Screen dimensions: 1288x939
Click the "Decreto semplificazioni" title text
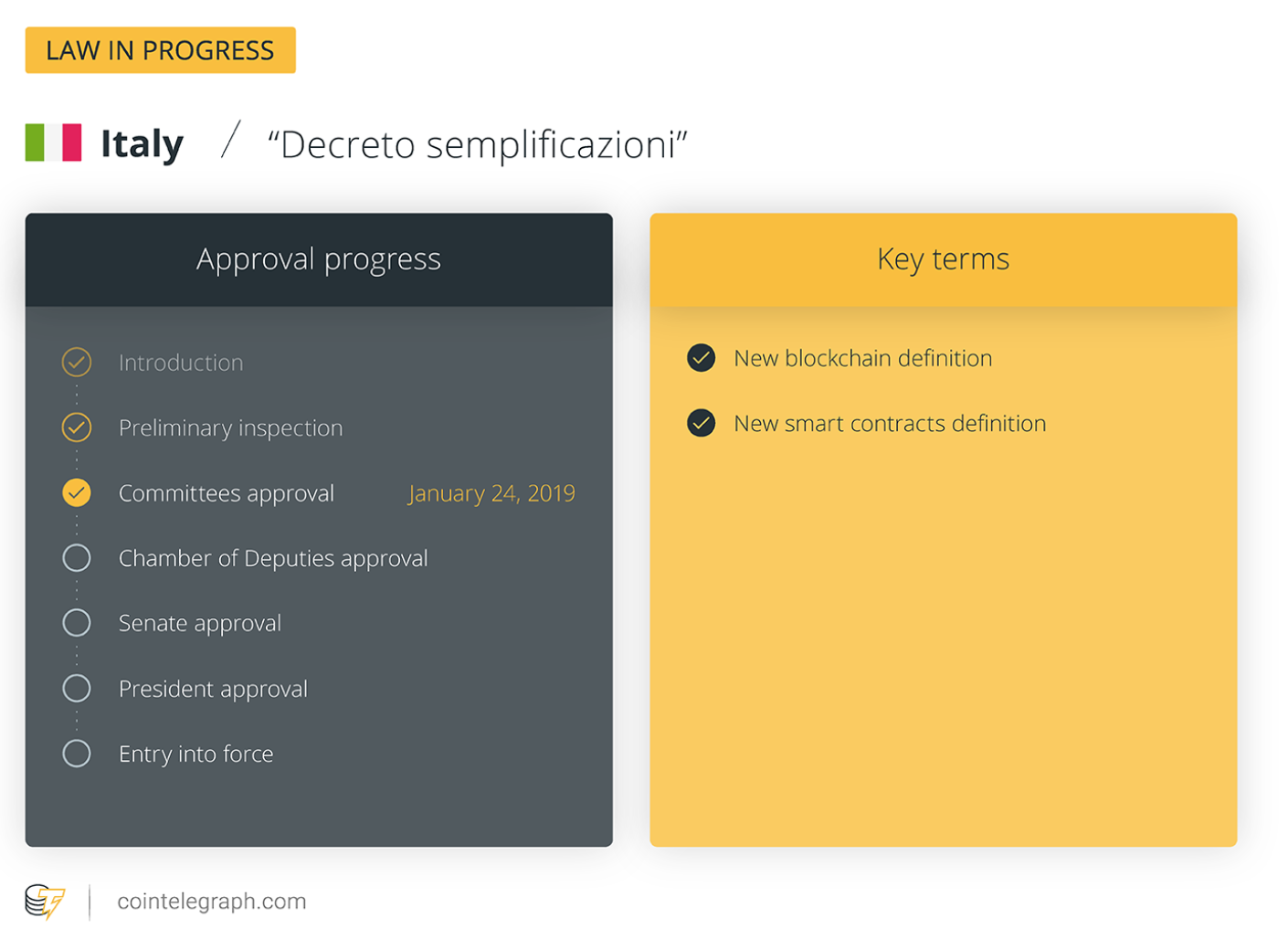[x=478, y=144]
